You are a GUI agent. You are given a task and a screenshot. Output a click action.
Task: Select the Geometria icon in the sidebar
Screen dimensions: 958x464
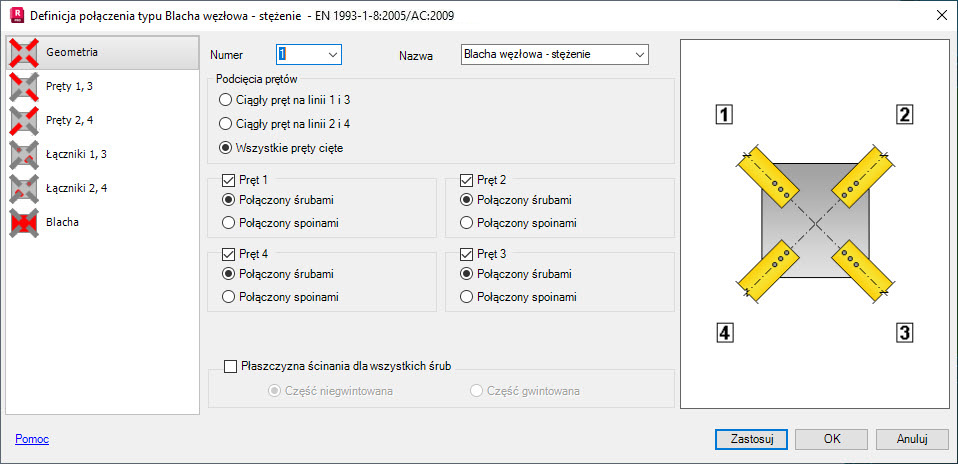(x=24, y=52)
